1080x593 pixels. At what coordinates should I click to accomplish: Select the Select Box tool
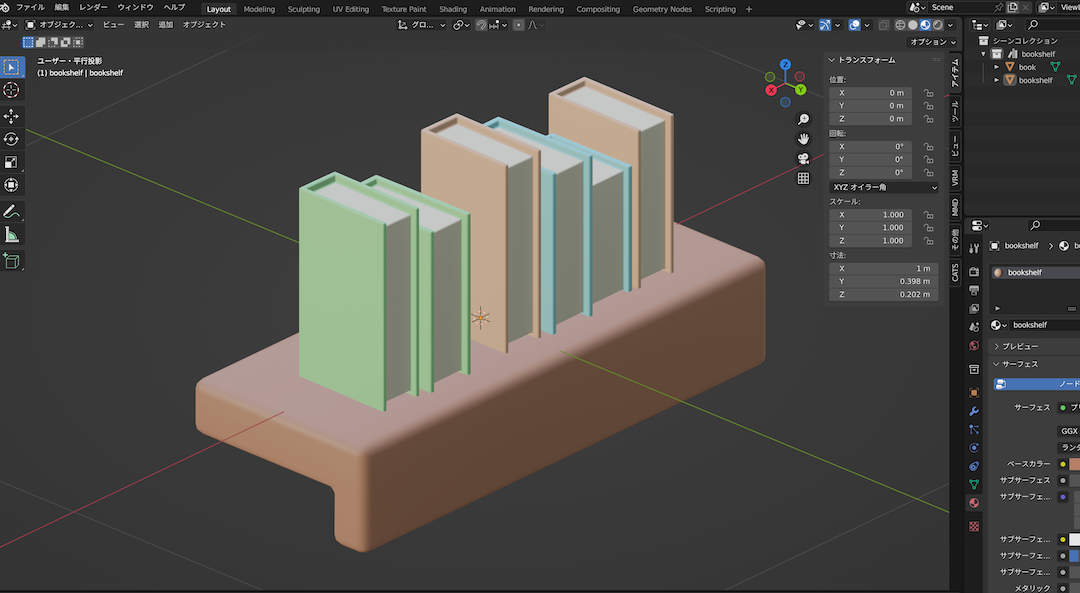[12, 67]
